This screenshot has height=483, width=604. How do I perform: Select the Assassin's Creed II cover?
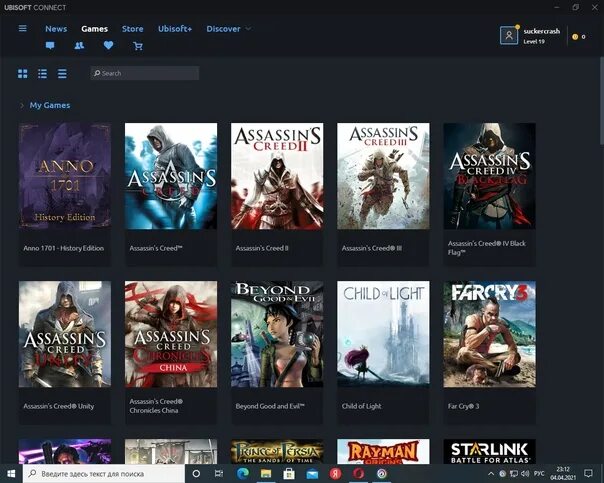(x=277, y=176)
